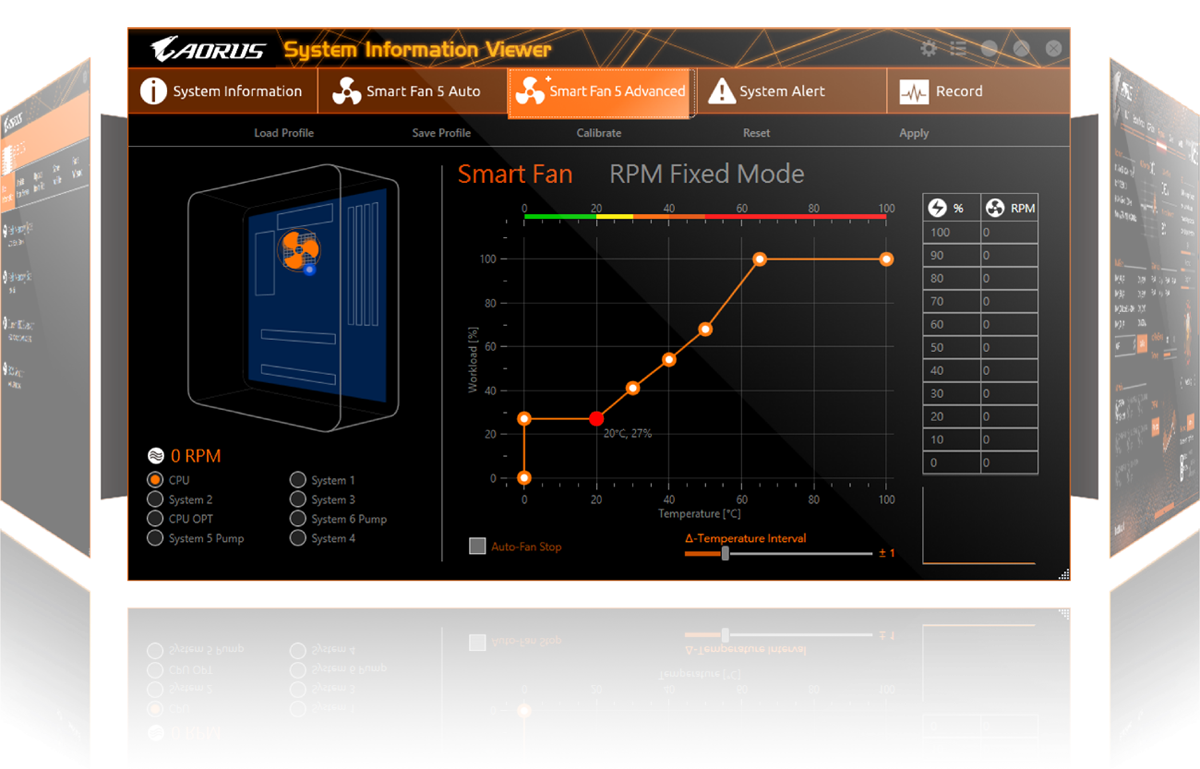1200x769 pixels.
Task: Click the list icon in the title bar
Action: coord(958,49)
